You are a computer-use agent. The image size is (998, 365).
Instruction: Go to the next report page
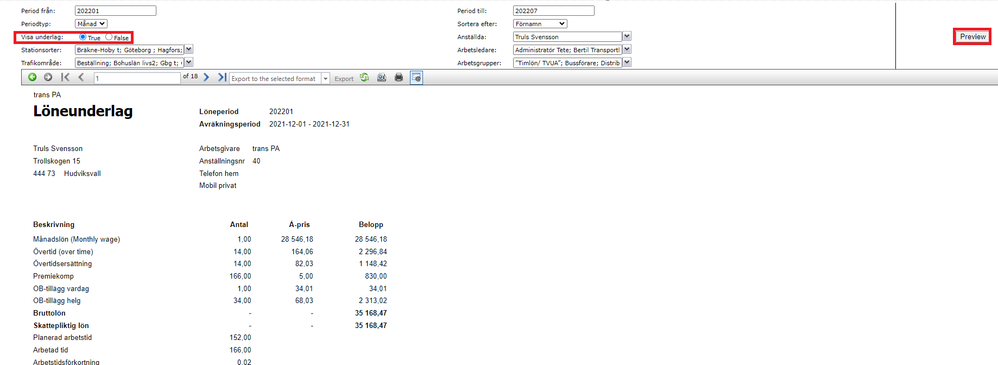tap(206, 78)
